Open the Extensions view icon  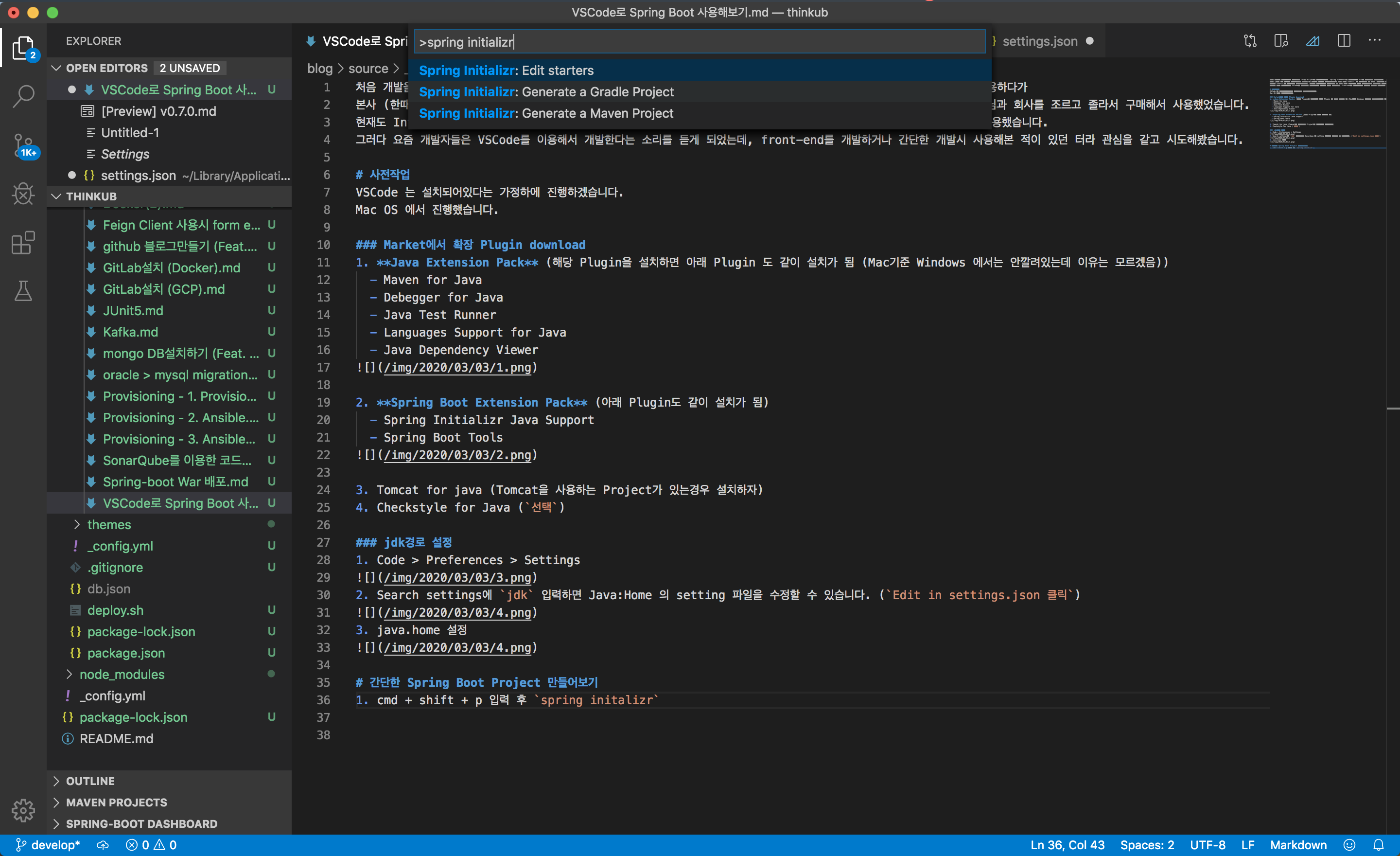coord(23,243)
